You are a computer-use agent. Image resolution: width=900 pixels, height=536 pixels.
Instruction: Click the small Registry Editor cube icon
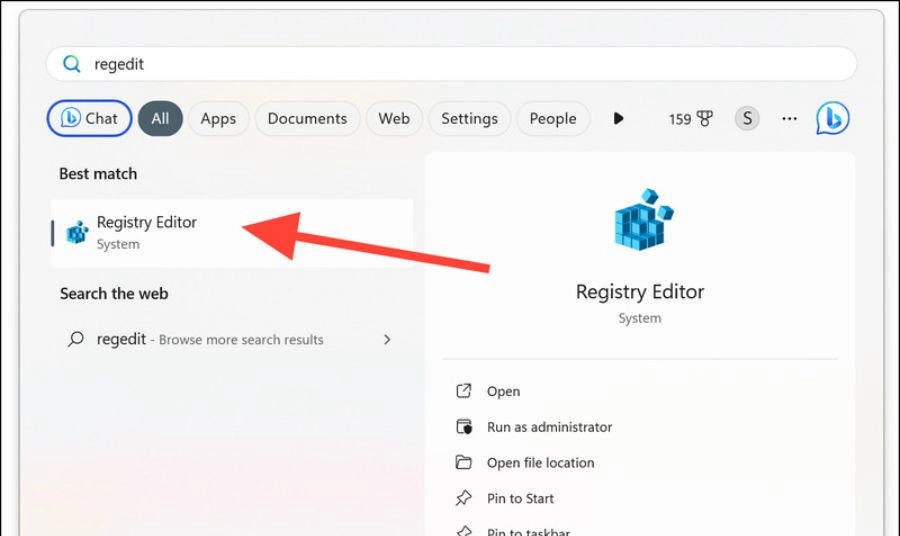point(77,232)
